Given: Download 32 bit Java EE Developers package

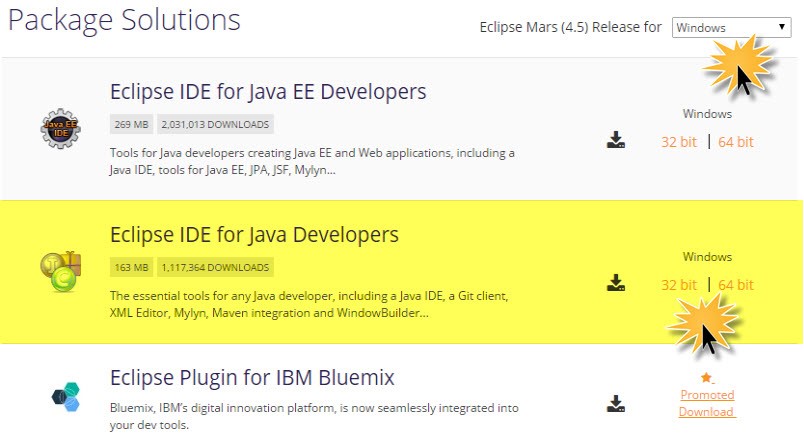Looking at the screenshot, I should [679, 142].
